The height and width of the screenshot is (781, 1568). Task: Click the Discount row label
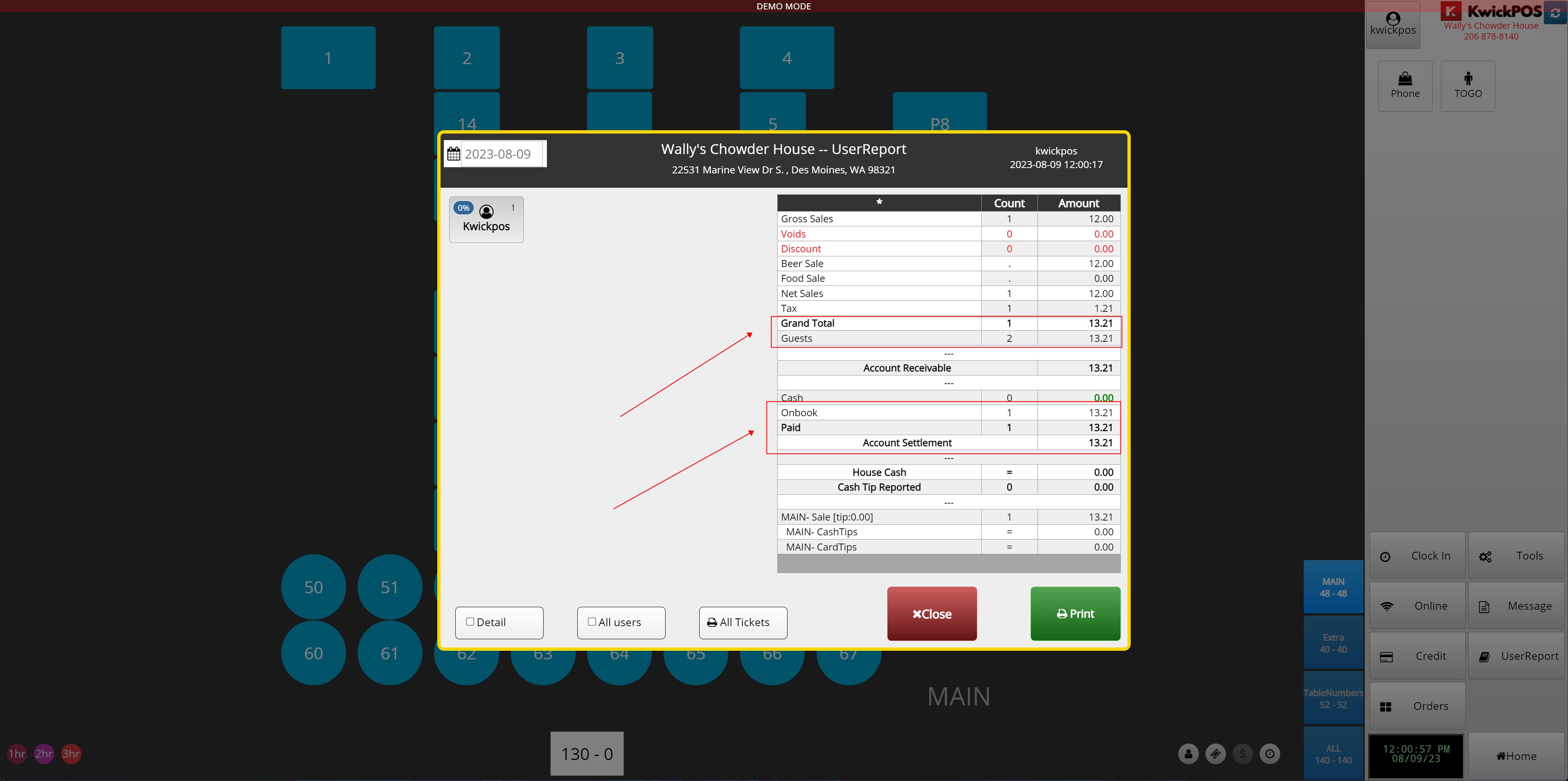[801, 249]
